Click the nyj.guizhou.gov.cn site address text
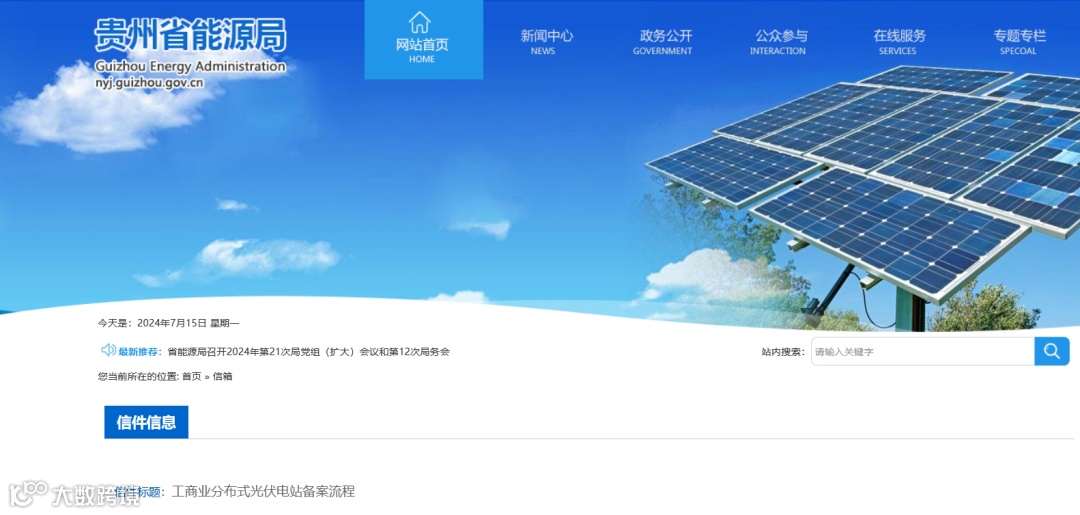This screenshot has height=515, width=1080. coord(149,83)
